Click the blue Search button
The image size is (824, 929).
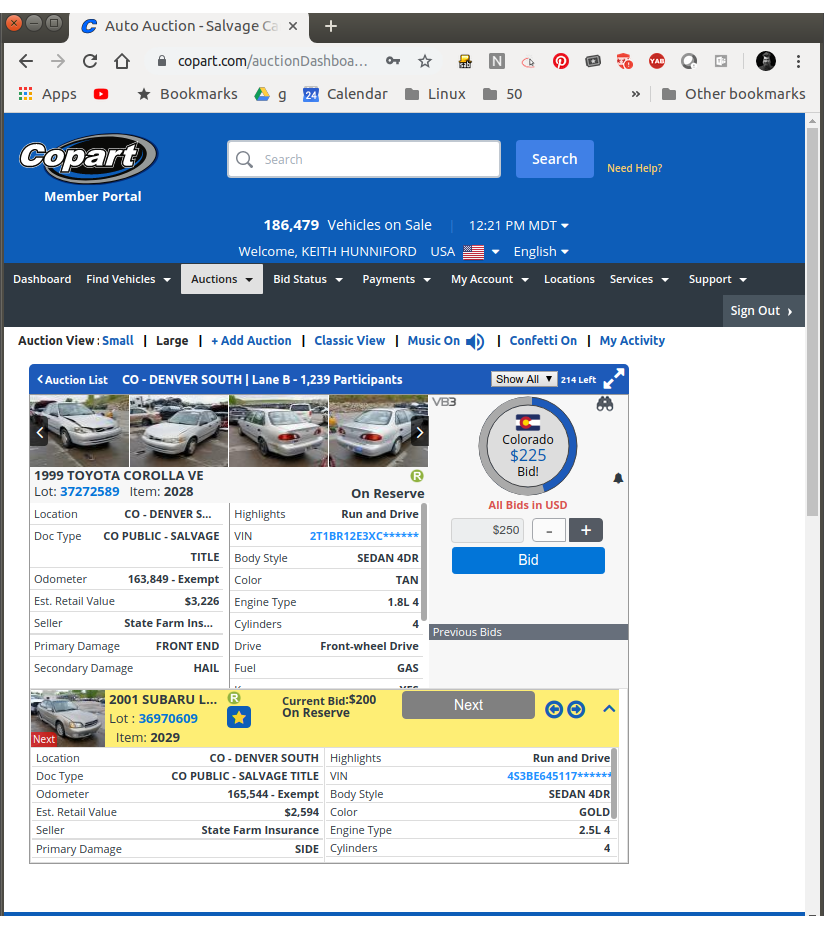tap(554, 159)
